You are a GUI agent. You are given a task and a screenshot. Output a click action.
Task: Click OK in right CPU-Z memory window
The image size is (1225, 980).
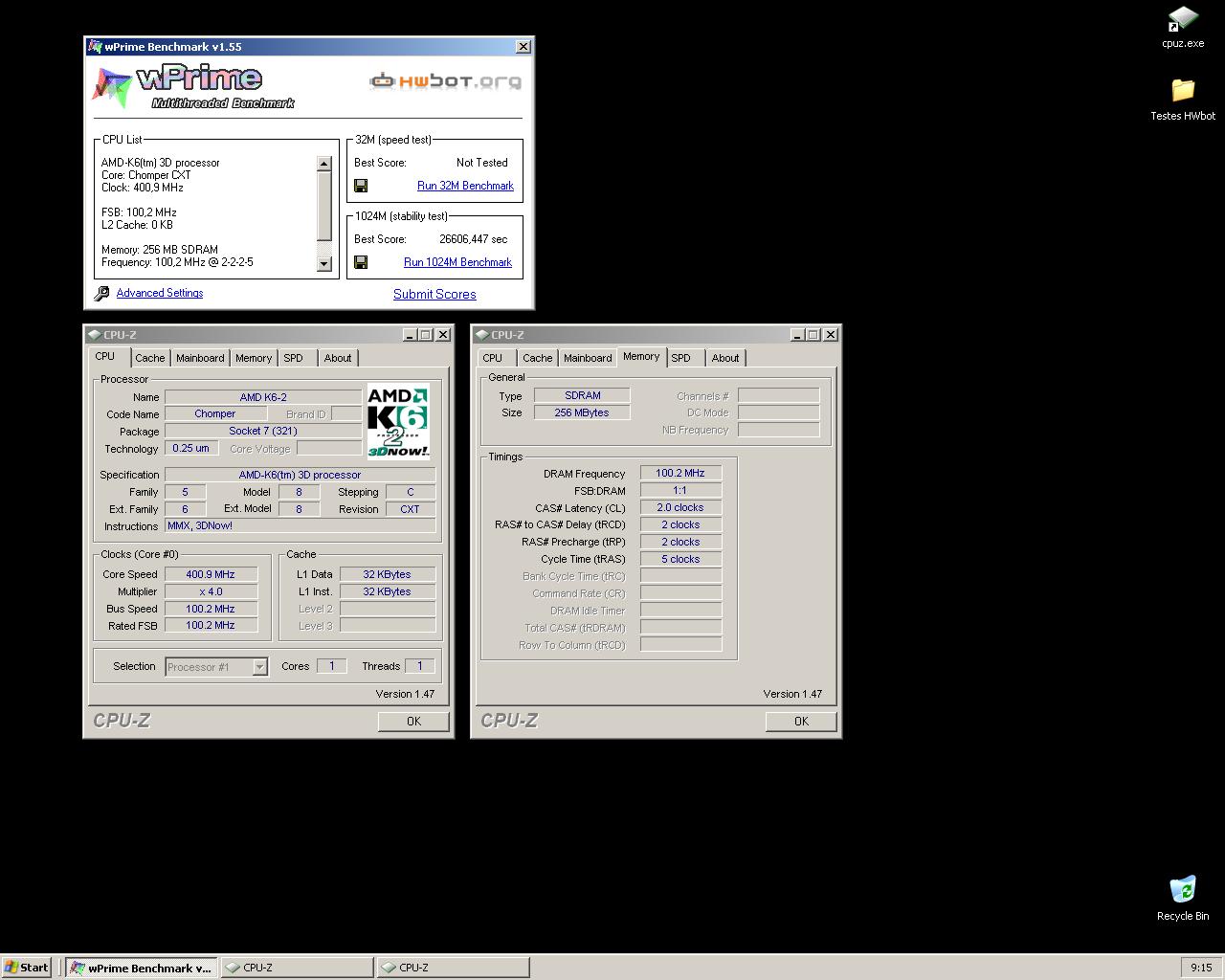coord(801,722)
